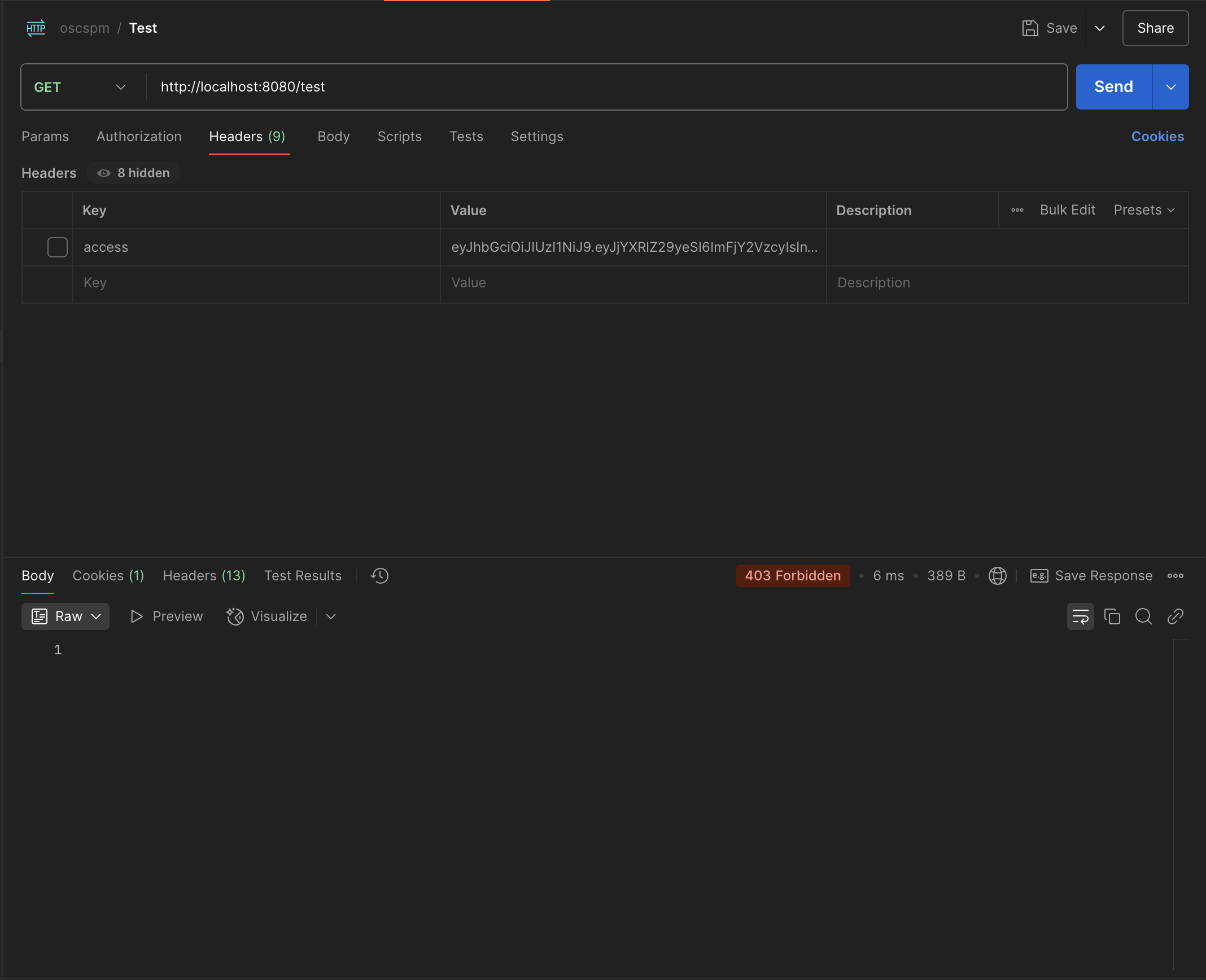Expand the Presets dropdown
Viewport: 1206px width, 980px height.
[1144, 210]
